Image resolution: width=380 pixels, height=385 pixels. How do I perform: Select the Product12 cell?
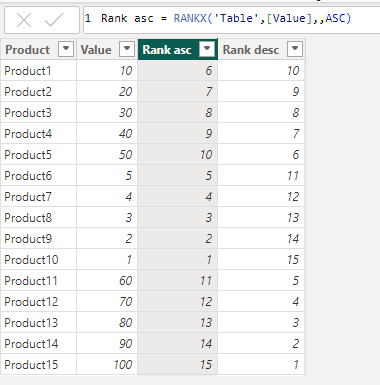point(38,302)
